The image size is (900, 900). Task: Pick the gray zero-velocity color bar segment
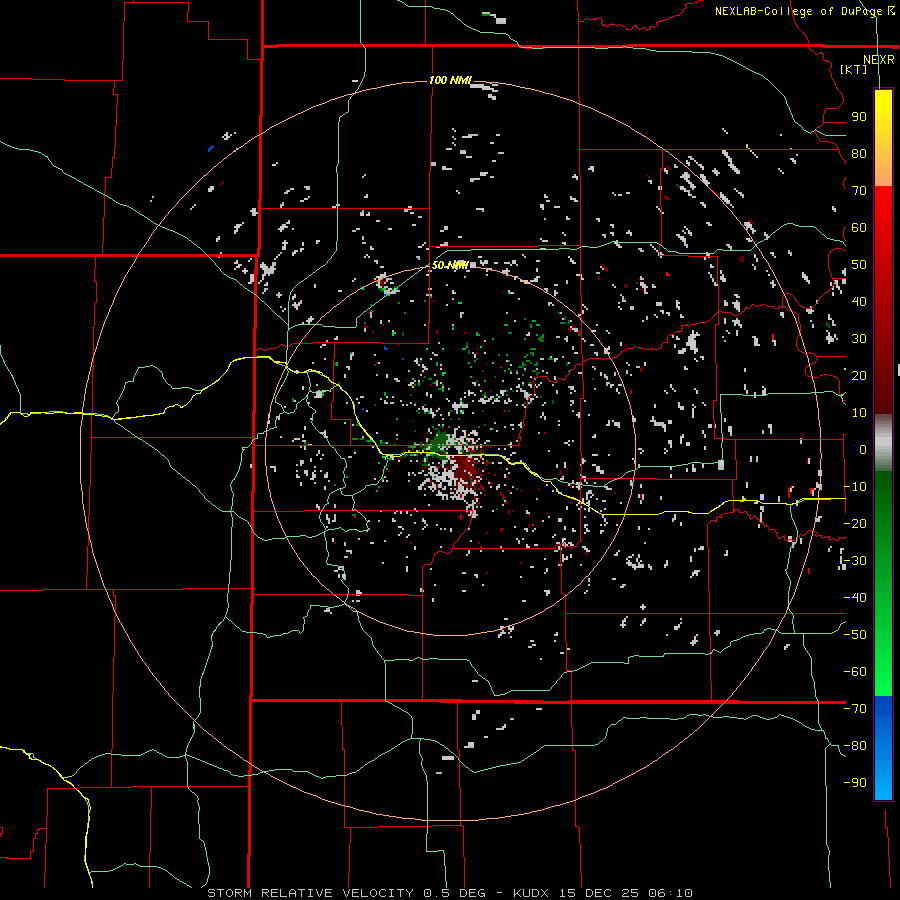pos(883,443)
